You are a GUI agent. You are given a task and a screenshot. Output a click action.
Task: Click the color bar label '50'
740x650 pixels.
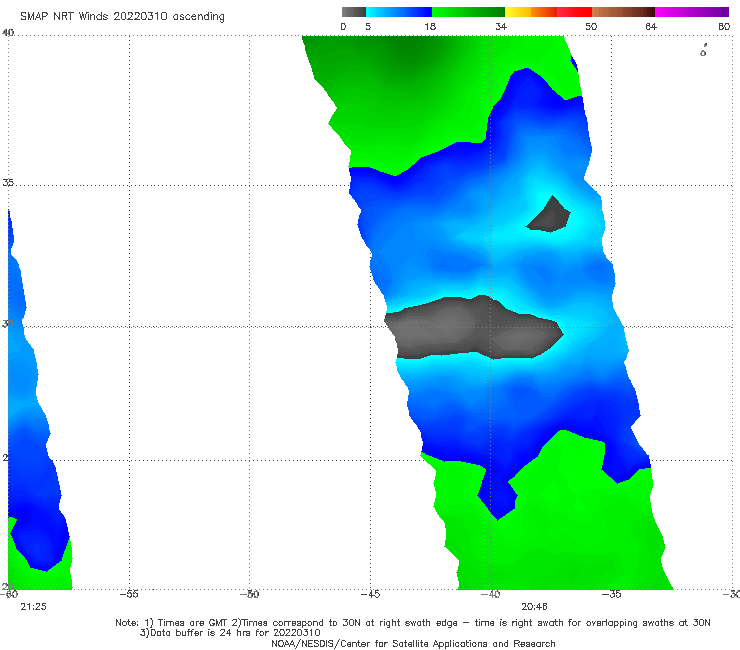coord(591,26)
